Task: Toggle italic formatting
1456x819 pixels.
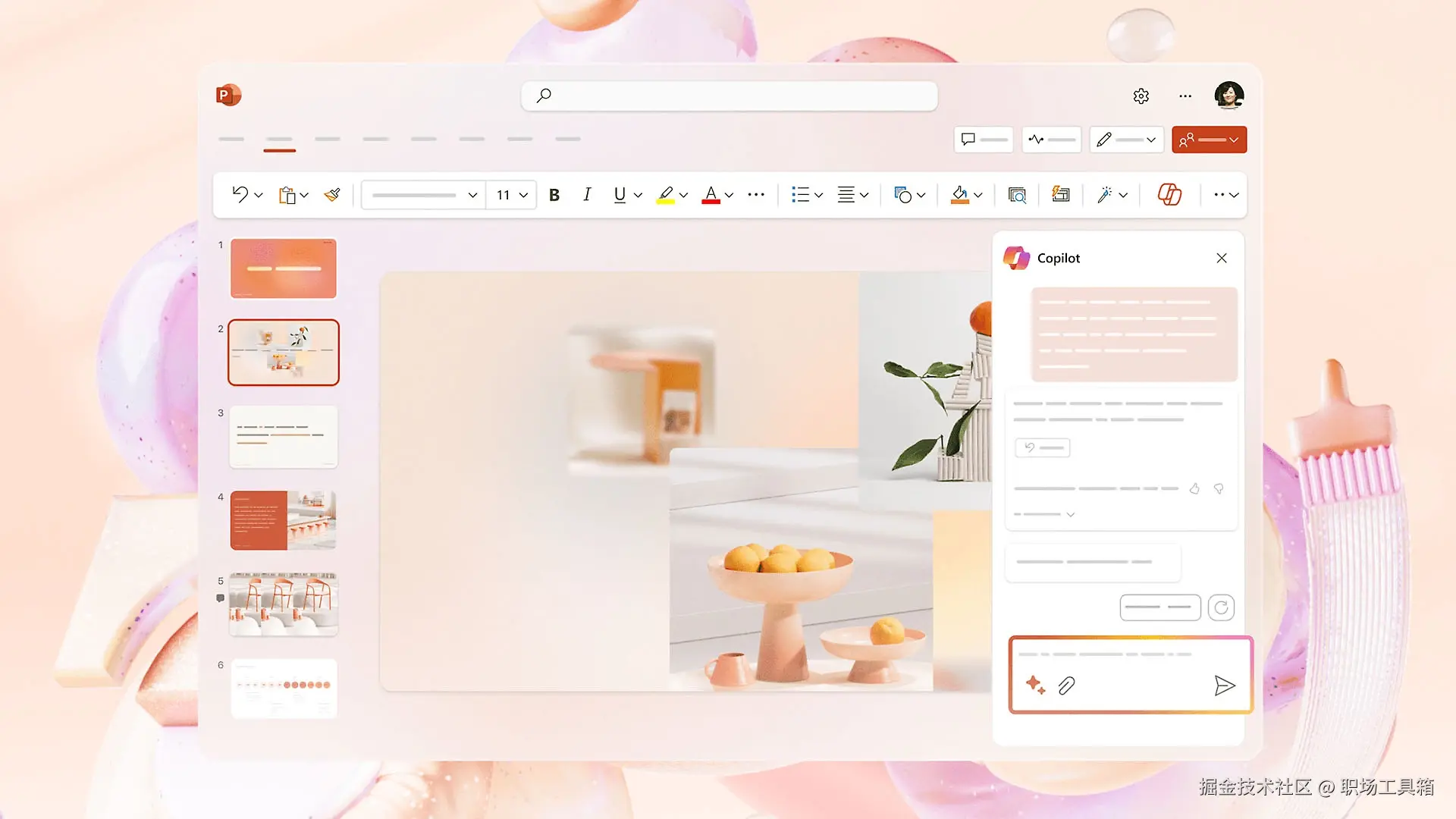Action: point(586,195)
